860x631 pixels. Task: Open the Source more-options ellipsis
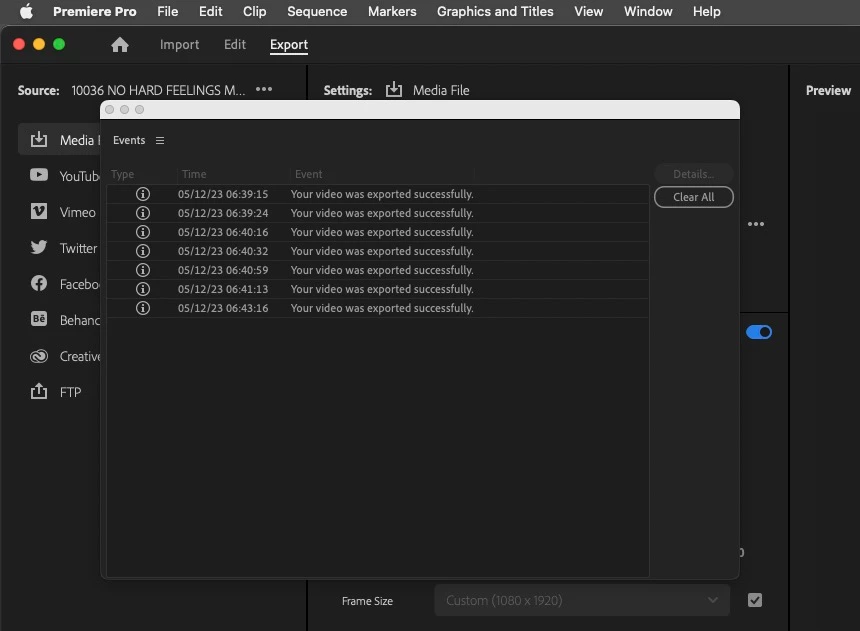pos(264,89)
